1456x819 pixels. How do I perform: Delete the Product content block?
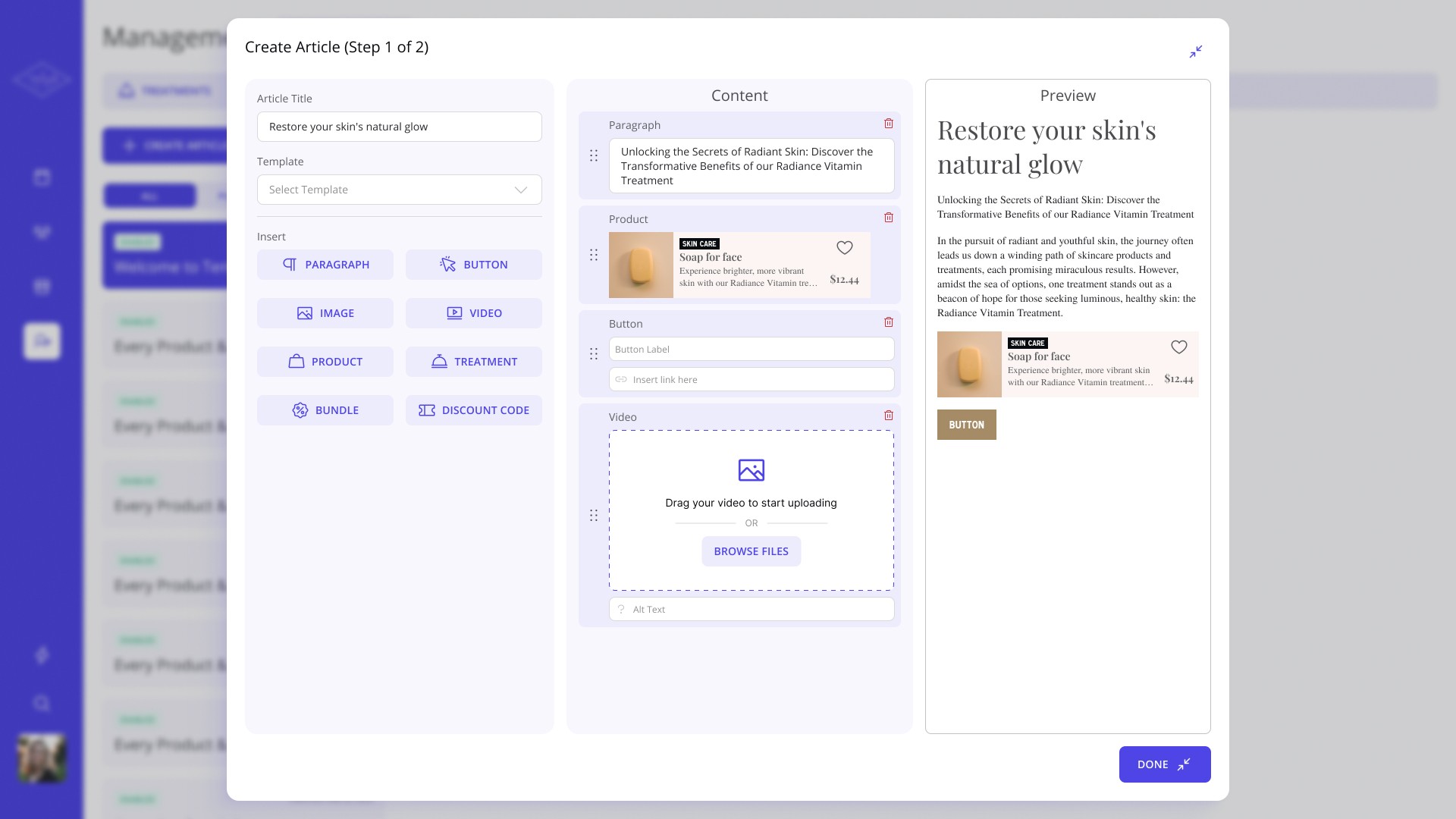889,218
